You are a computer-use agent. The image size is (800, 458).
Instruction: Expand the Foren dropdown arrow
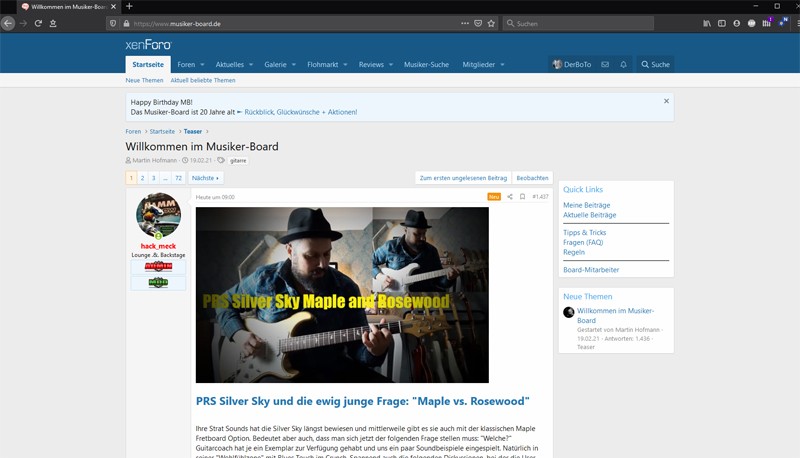tap(203, 65)
